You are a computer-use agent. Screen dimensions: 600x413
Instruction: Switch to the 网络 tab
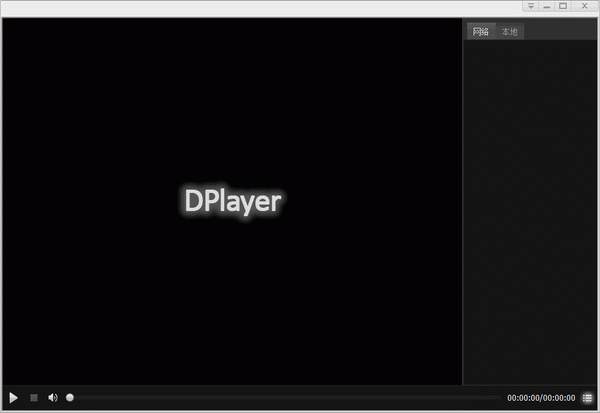[481, 32]
